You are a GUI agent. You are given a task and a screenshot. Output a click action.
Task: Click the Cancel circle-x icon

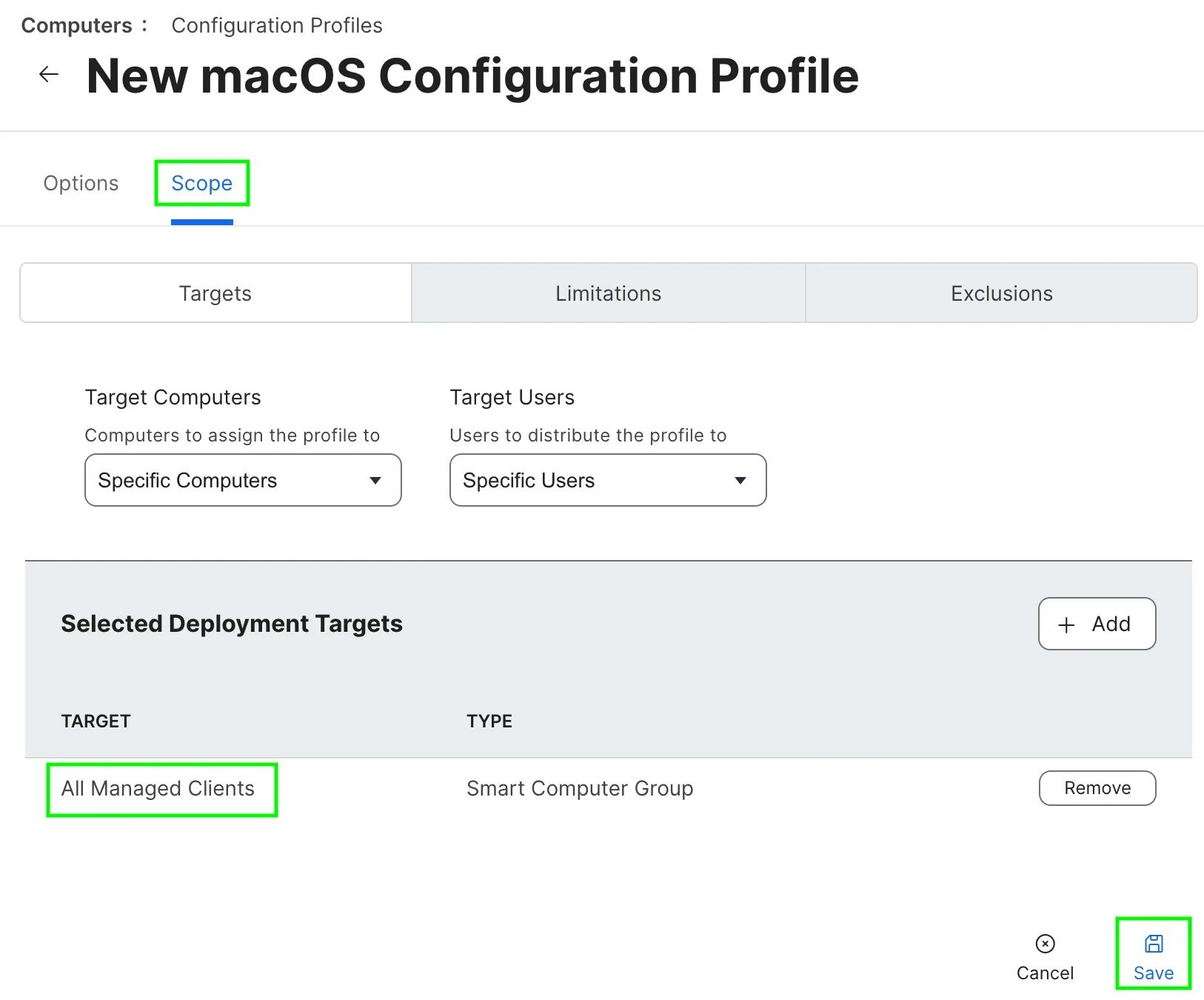tap(1045, 944)
